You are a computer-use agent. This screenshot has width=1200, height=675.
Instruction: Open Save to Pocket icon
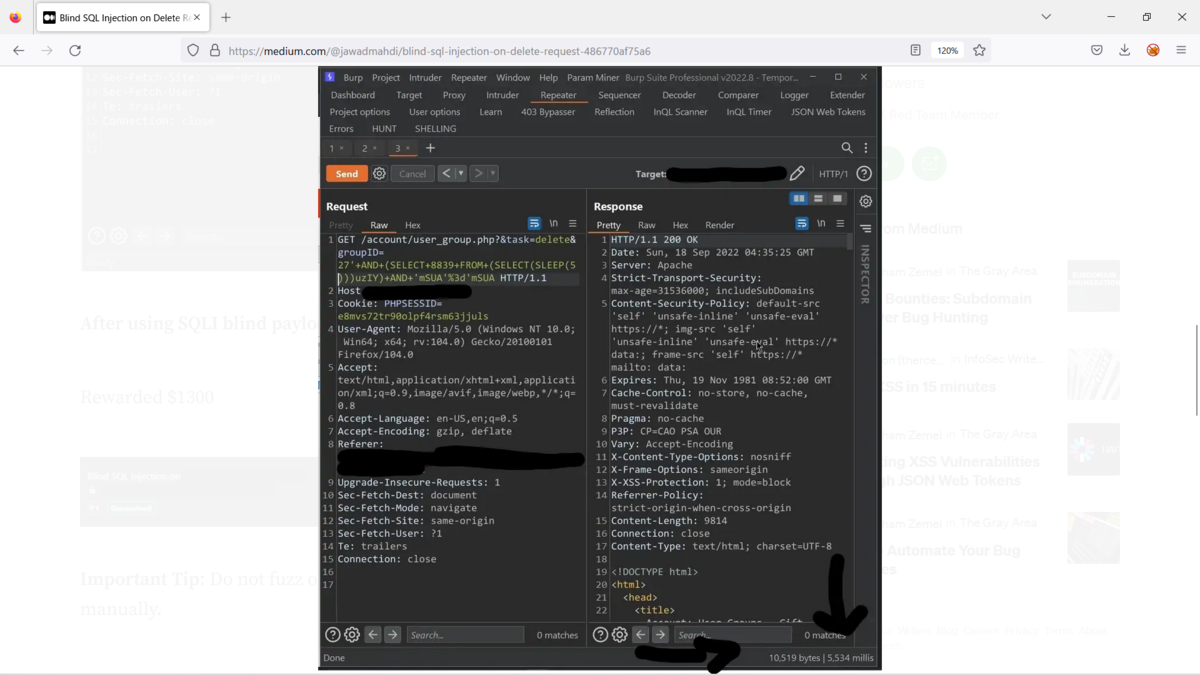[1097, 50]
